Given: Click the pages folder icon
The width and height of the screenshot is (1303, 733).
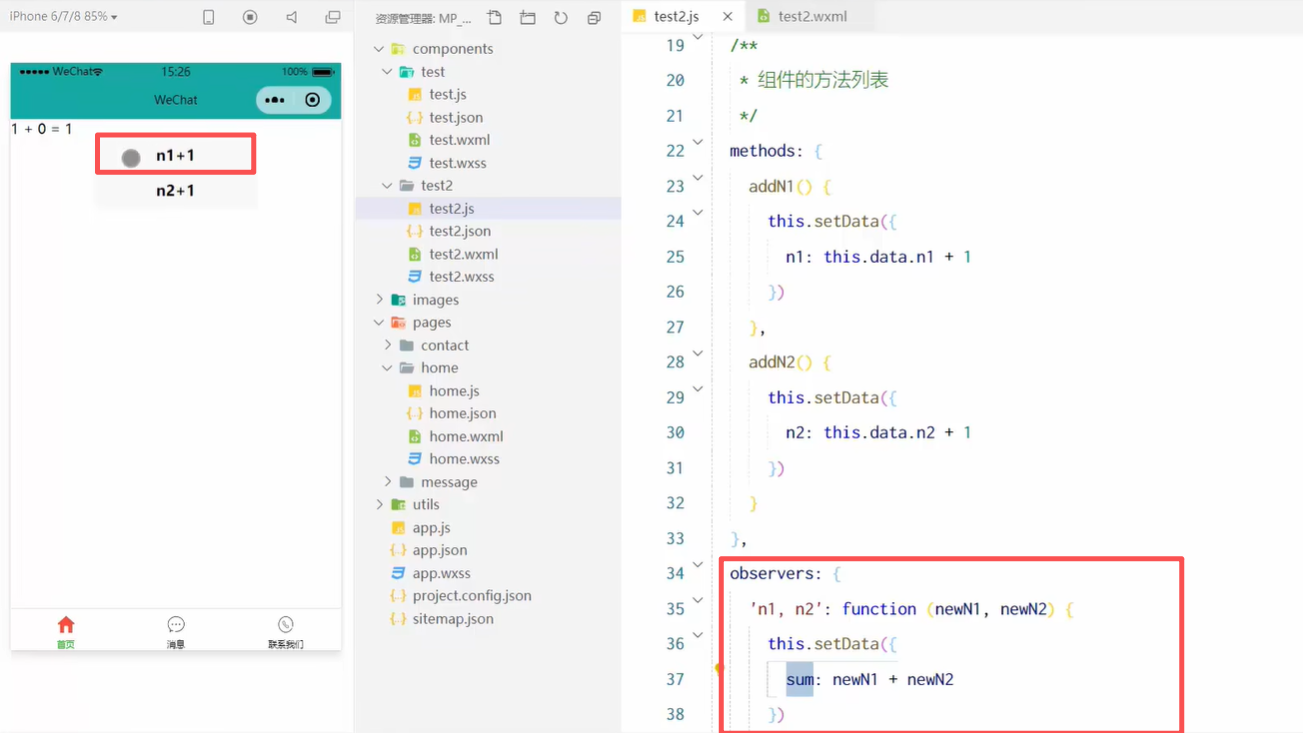Looking at the screenshot, I should [x=398, y=322].
